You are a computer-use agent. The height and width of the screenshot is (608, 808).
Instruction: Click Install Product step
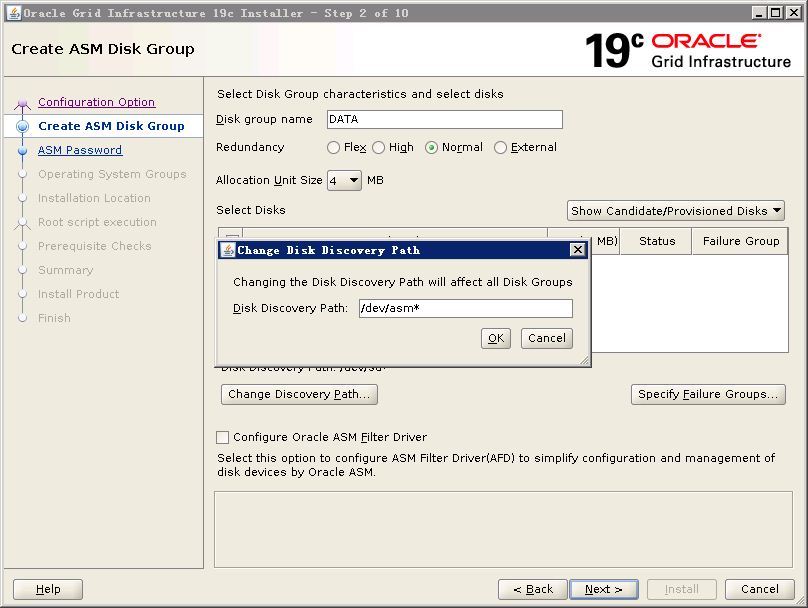[x=78, y=294]
